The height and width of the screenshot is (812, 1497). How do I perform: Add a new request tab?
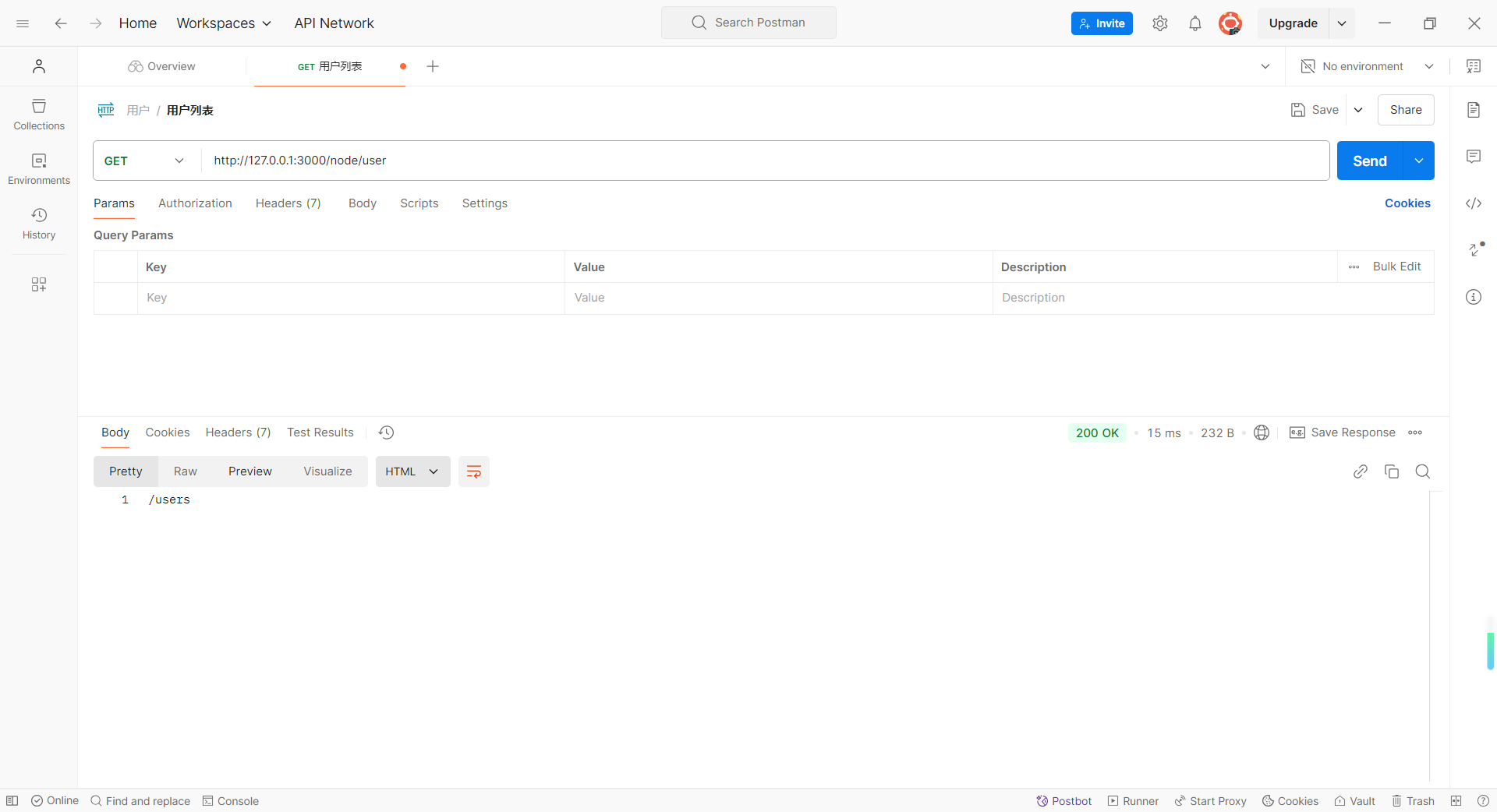coord(433,66)
